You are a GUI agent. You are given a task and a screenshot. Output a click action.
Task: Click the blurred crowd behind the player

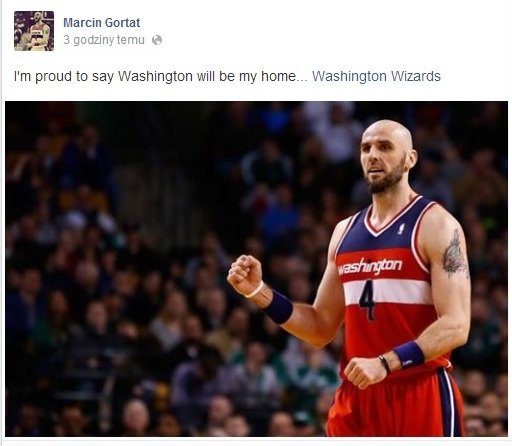point(133,267)
